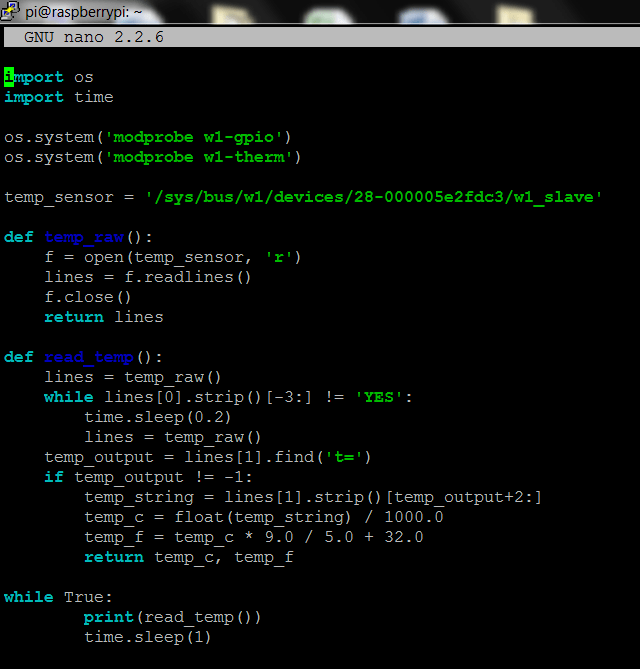Click the 'return lines' statement
Screen dimensions: 640x669
click(104, 317)
